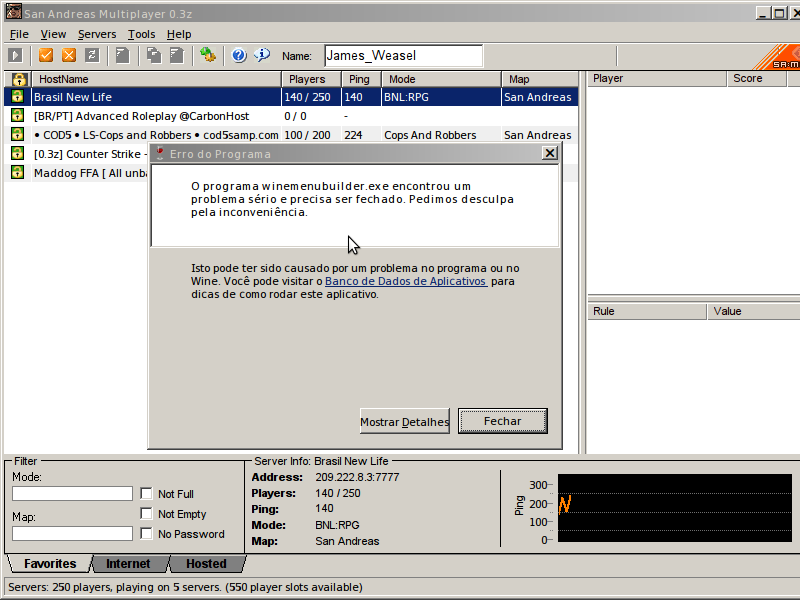Open Settings via the green gear icon
This screenshot has width=800, height=600.
tap(208, 55)
